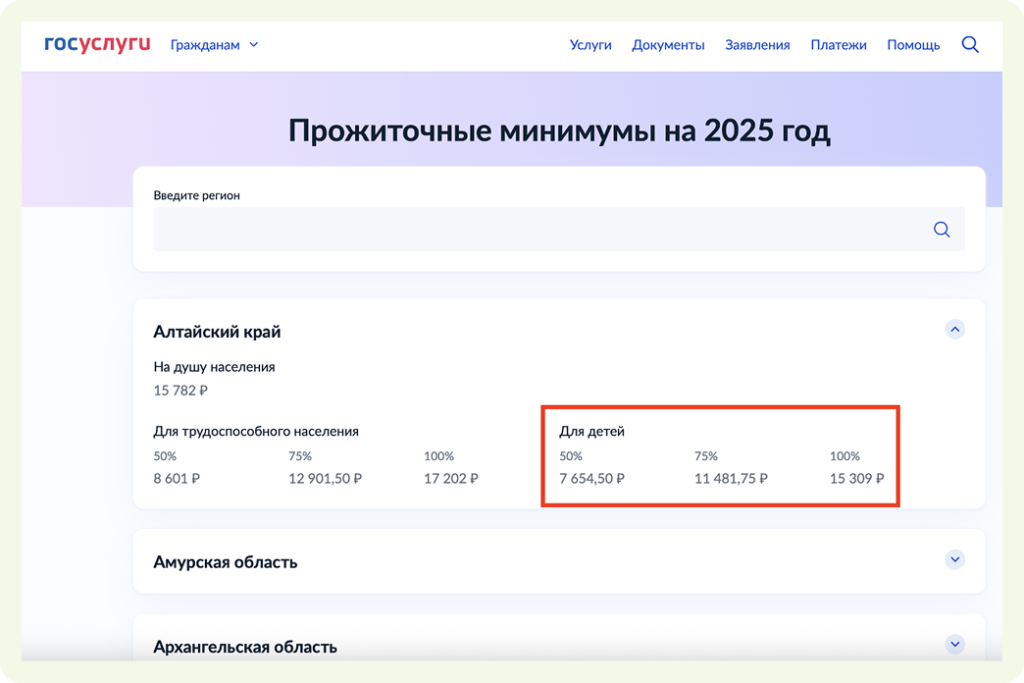Click the magnifier icon inside region field
Image resolution: width=1024 pixels, height=683 pixels.
pyautogui.click(x=941, y=229)
